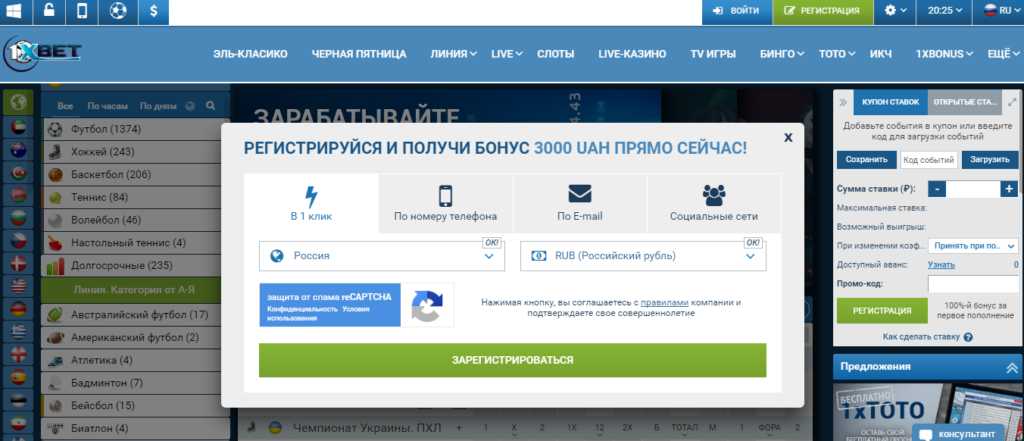Click the green globe icon in sidebar
This screenshot has width=1024, height=441.
coord(18,102)
